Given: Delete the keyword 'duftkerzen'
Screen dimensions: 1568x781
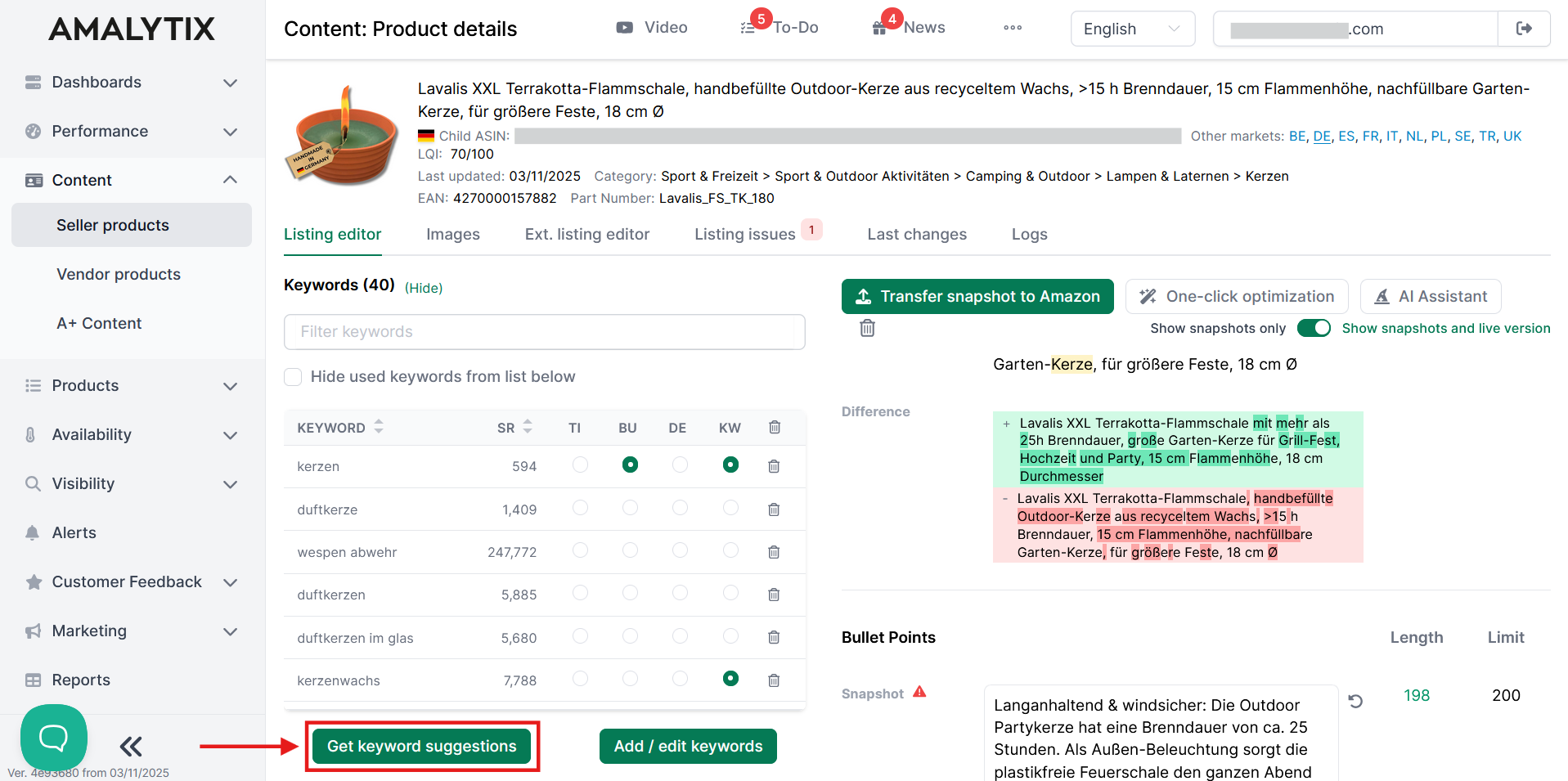Looking at the screenshot, I should [774, 595].
